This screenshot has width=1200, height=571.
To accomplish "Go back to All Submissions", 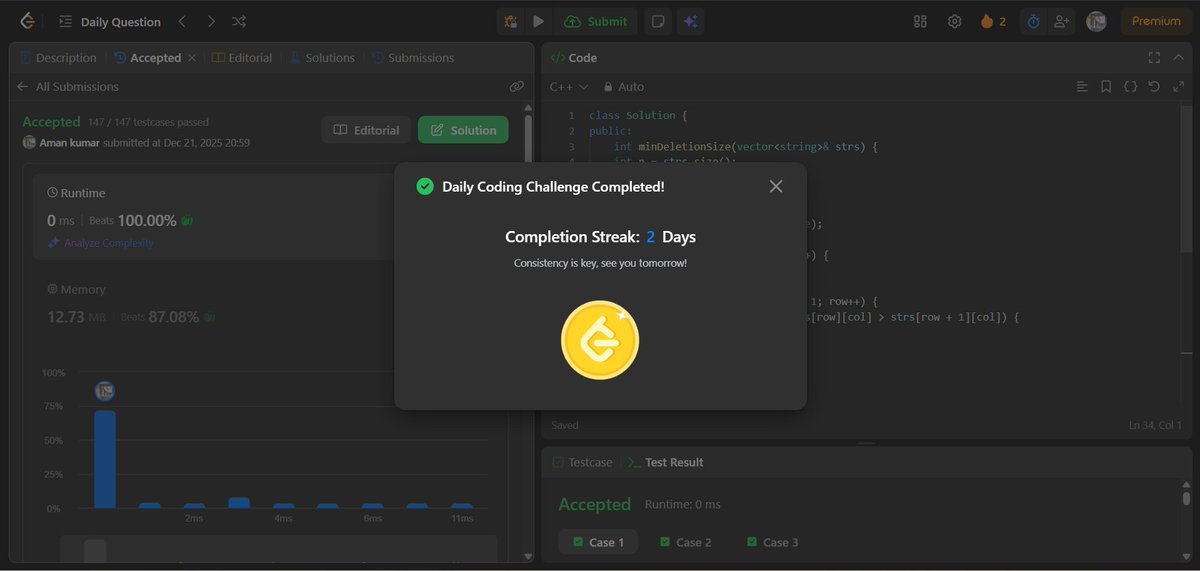I will [67, 87].
